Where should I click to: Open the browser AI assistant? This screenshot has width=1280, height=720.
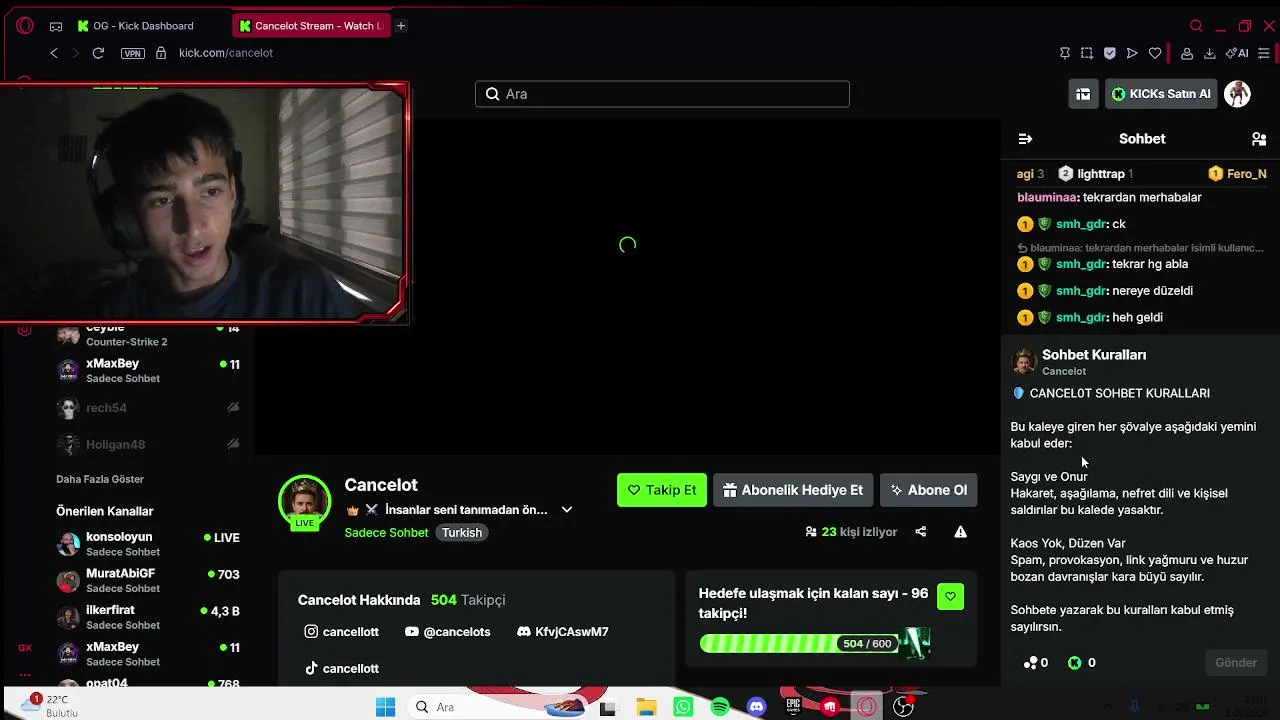click(1238, 53)
